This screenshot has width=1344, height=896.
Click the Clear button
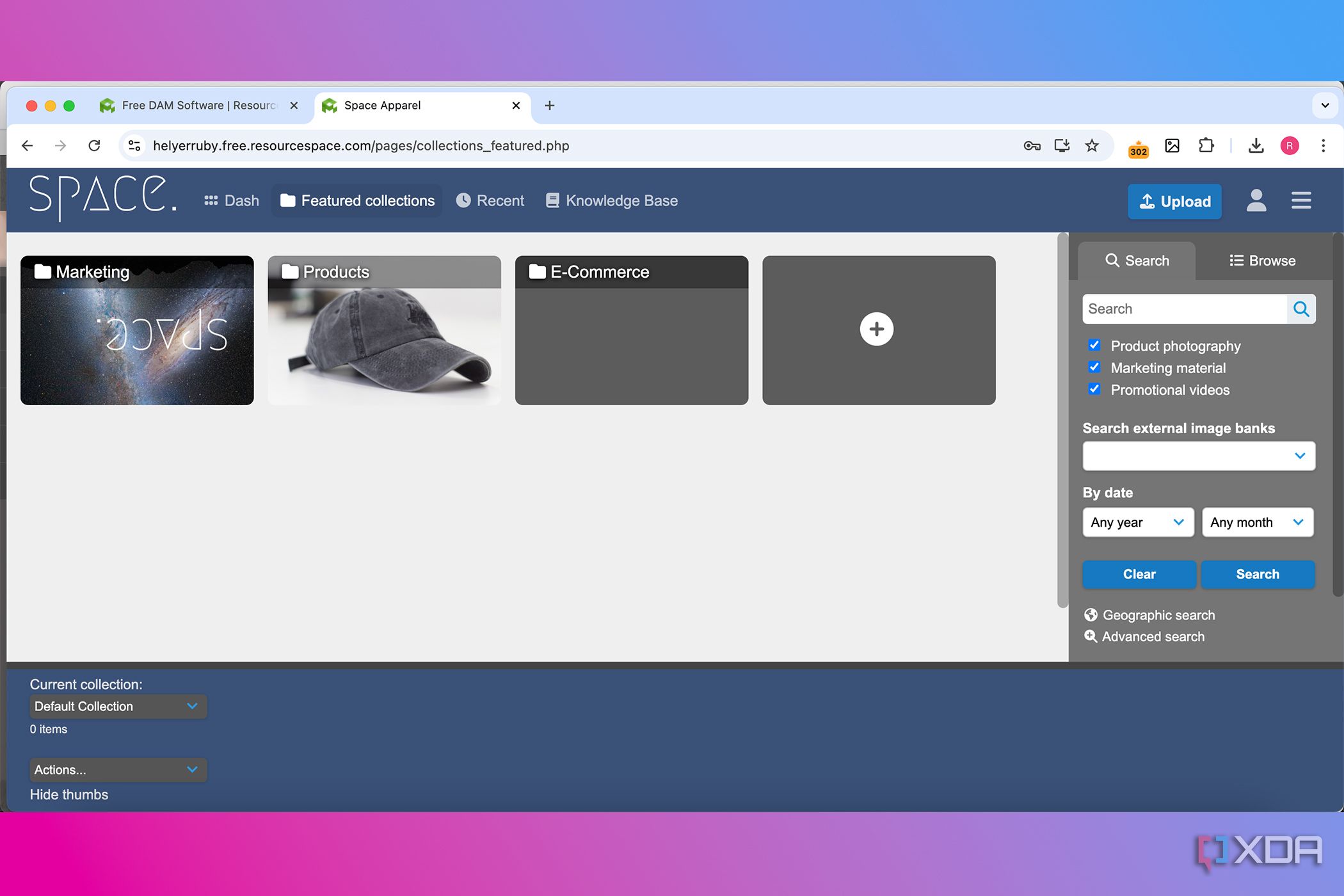pos(1139,574)
